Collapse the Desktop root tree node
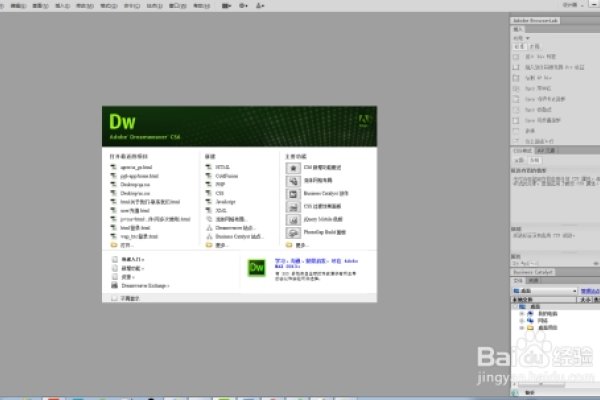The width and height of the screenshot is (600, 400). [x=515, y=307]
